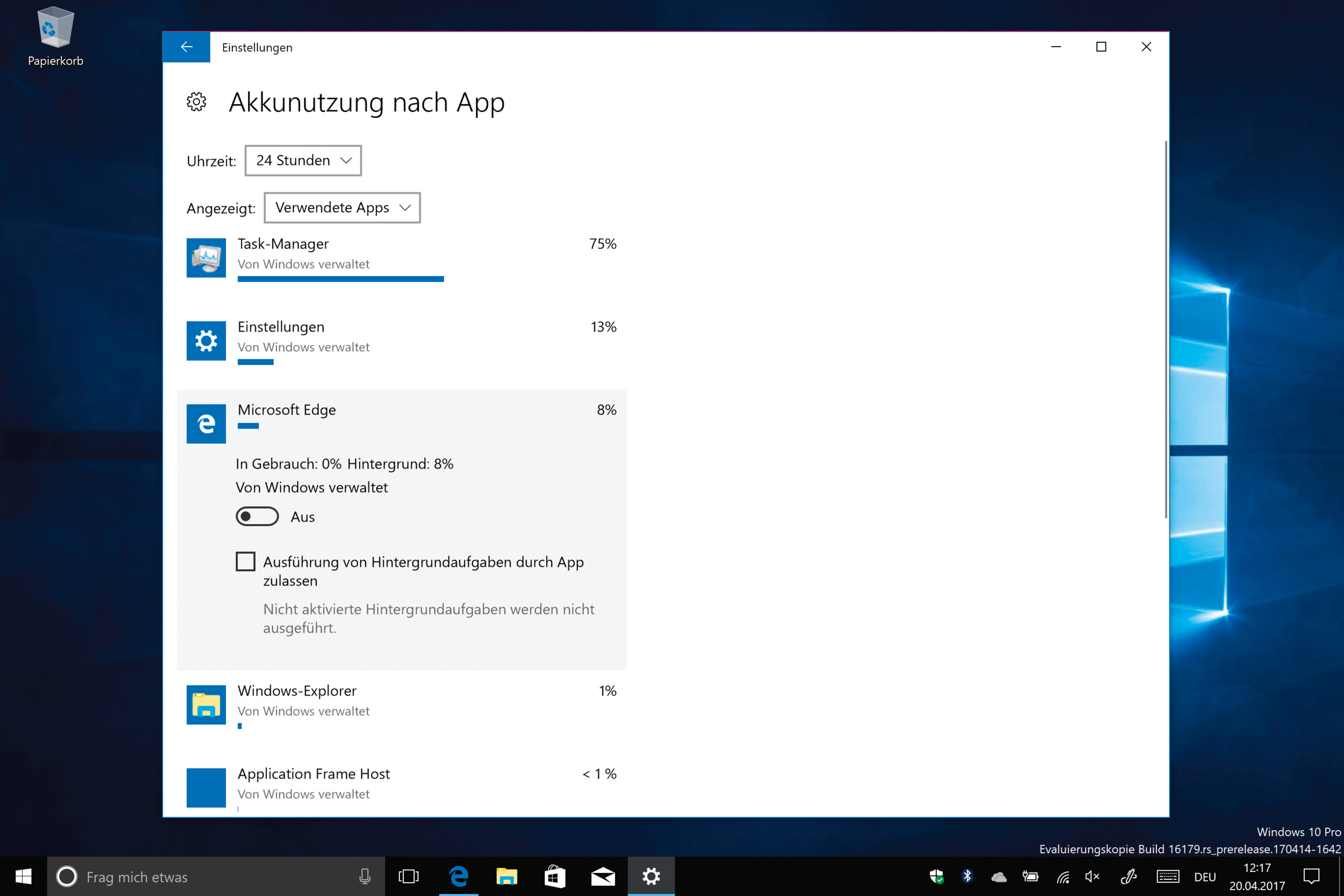Click the Windows-Explorer app icon in list
This screenshot has width=1344, height=896.
[x=206, y=705]
